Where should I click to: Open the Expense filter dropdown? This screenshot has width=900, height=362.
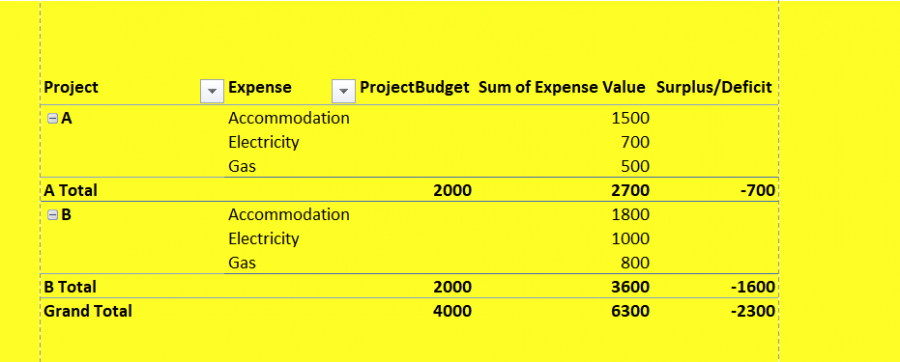344,91
